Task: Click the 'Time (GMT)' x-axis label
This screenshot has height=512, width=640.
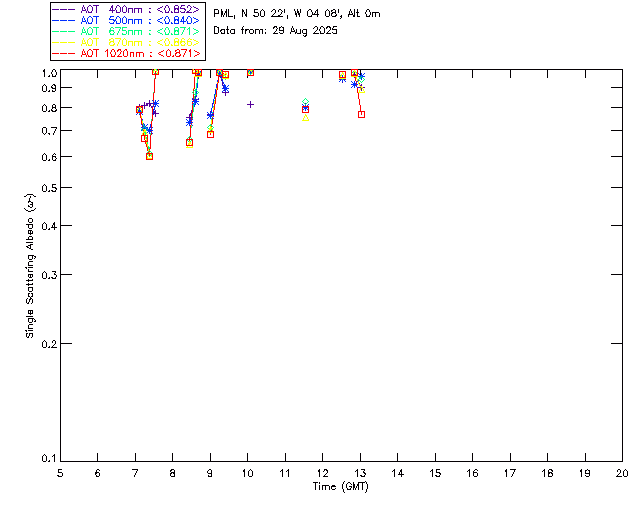Action: pos(341,487)
